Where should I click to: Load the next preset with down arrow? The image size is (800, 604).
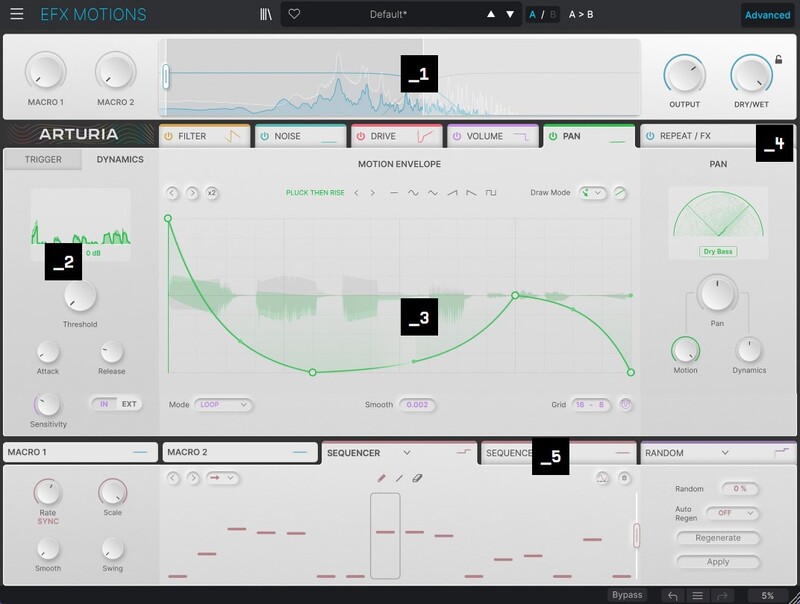[510, 14]
